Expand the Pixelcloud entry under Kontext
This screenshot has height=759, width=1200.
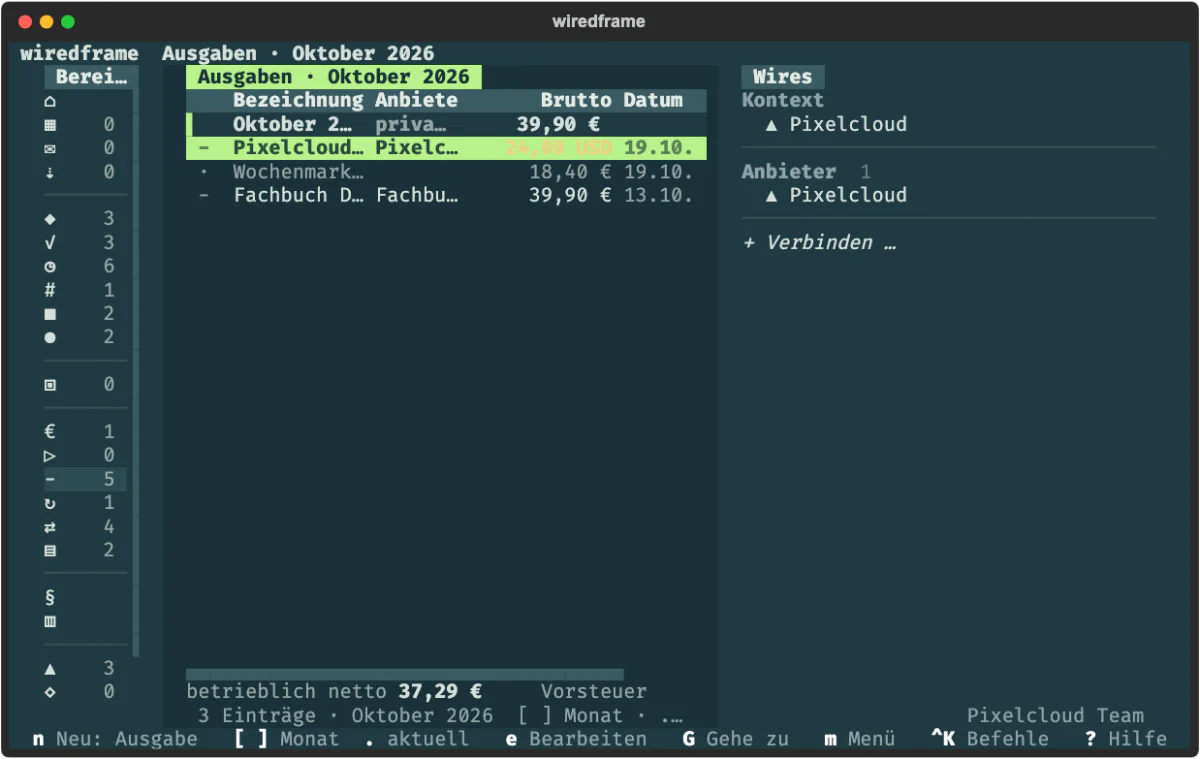pos(836,125)
